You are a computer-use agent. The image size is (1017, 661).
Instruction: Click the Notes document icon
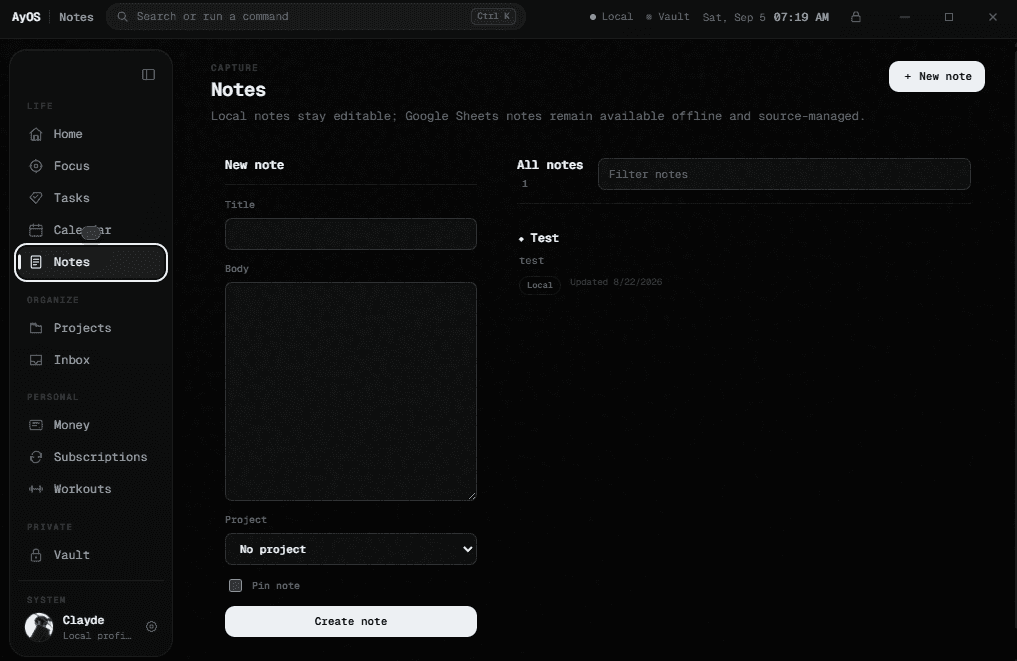point(36,262)
